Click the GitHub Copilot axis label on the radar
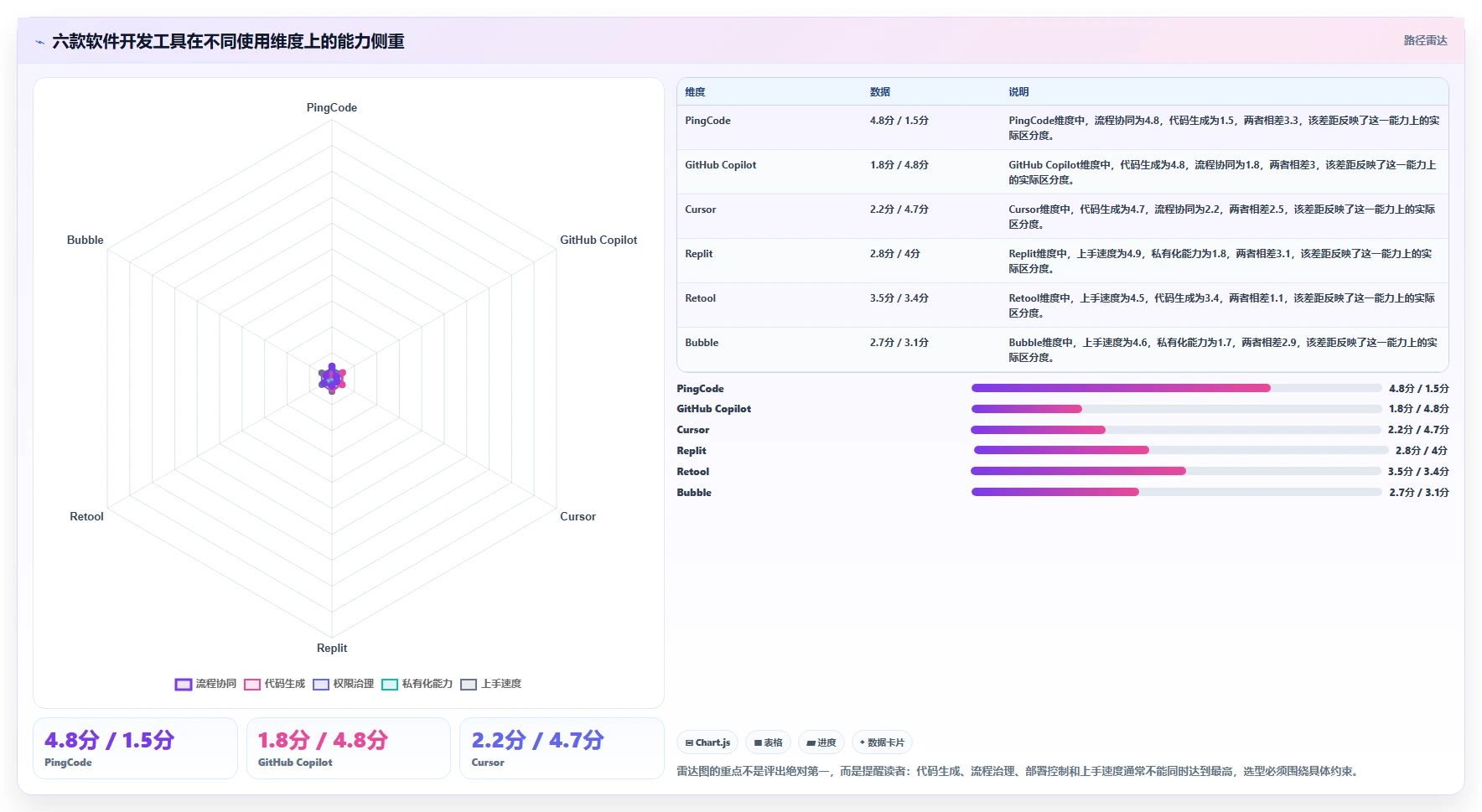Image resolution: width=1482 pixels, height=812 pixels. pyautogui.click(x=598, y=240)
